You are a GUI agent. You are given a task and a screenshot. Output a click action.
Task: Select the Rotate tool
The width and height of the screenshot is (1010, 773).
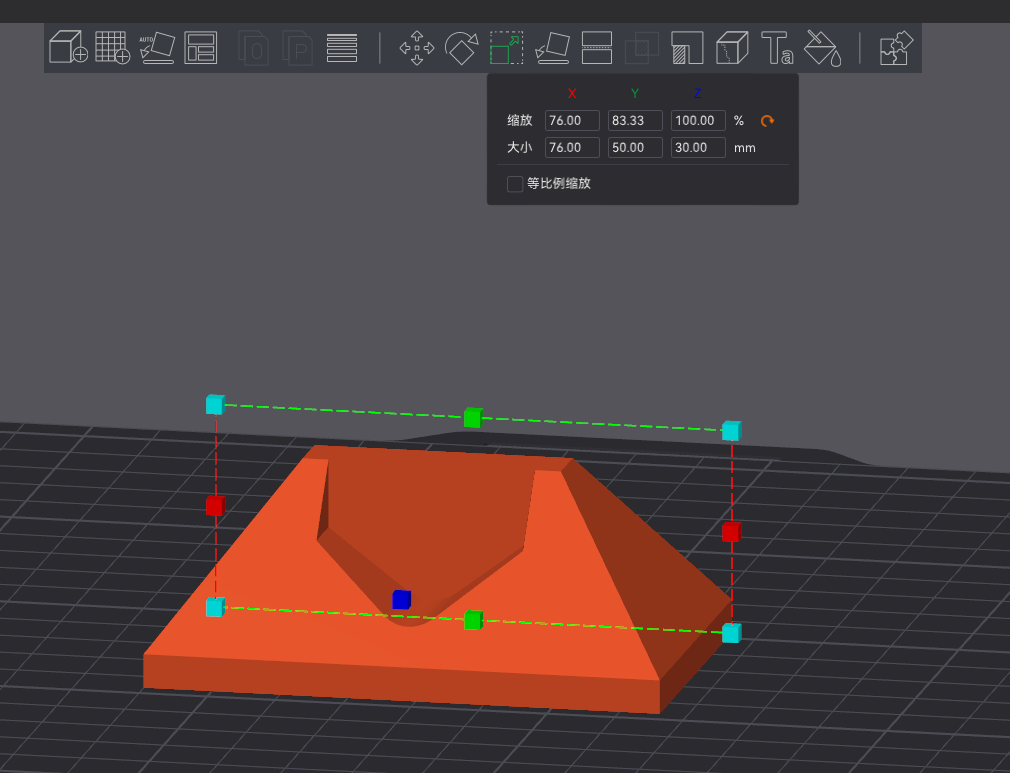[462, 48]
